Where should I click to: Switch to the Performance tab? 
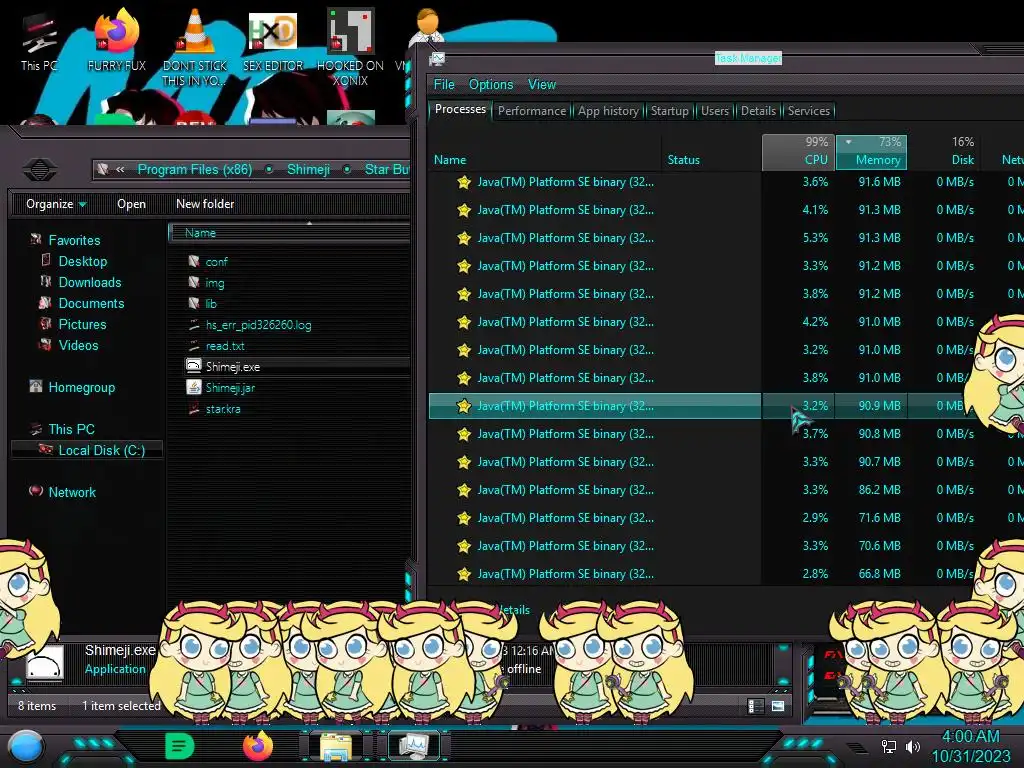[532, 111]
